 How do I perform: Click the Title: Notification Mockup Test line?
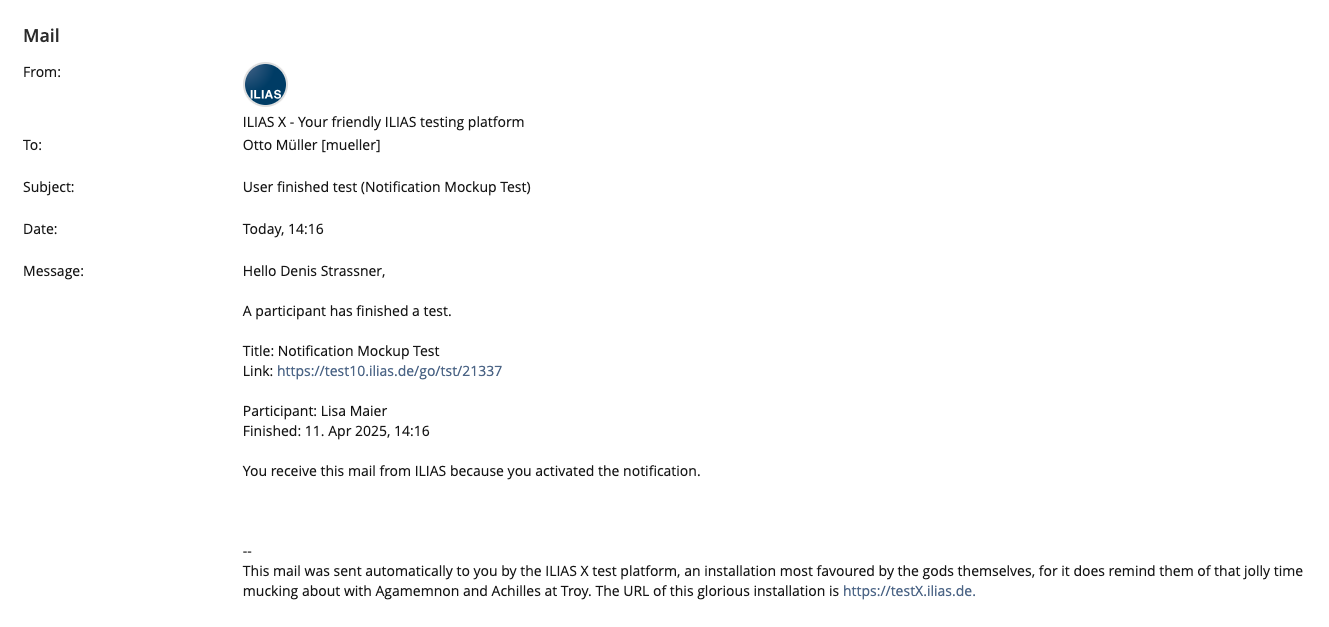[x=341, y=351]
